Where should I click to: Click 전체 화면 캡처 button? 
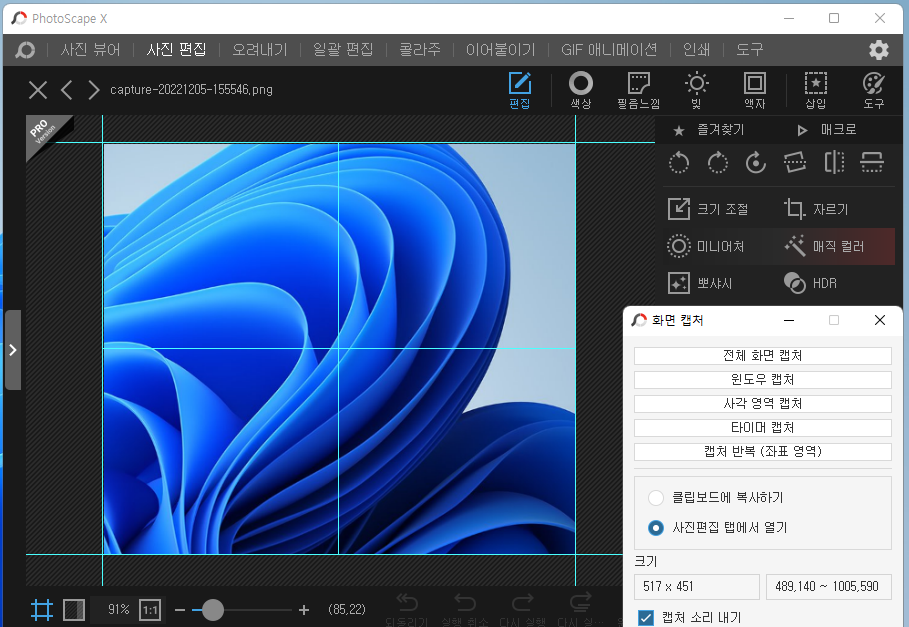click(x=762, y=356)
